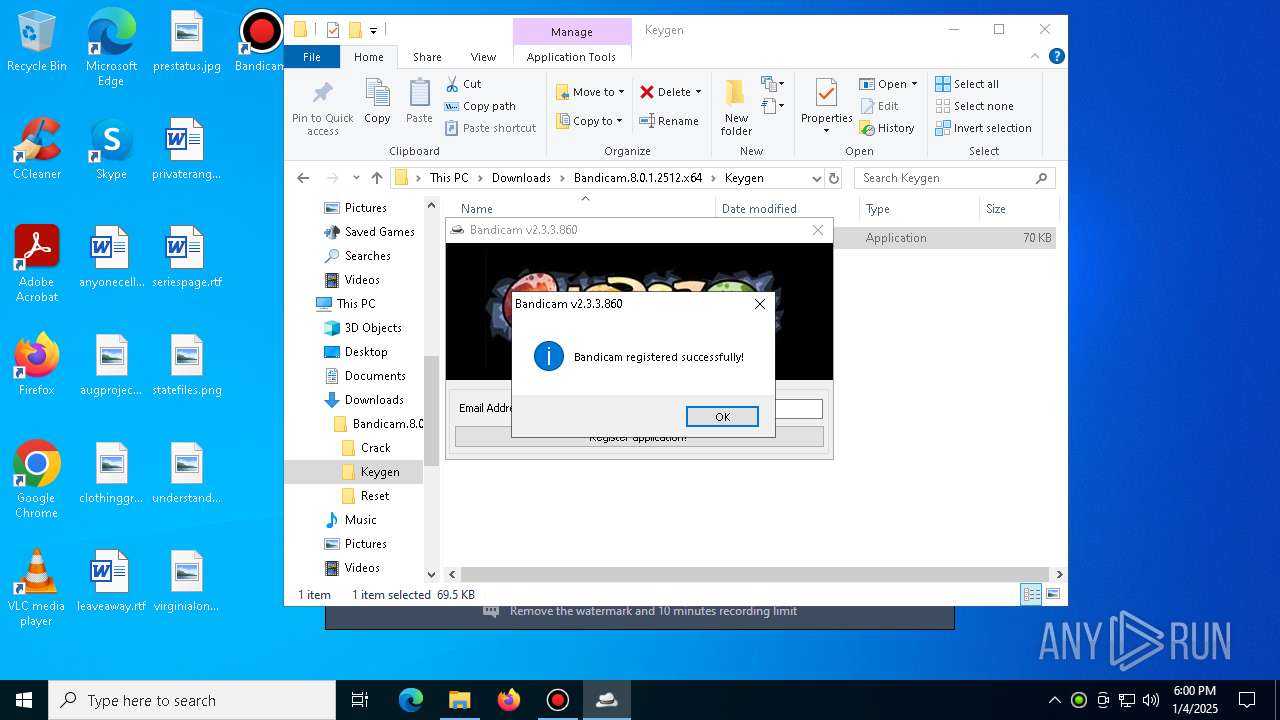Click the Rename command
The width and height of the screenshot is (1280, 720).
tap(669, 121)
